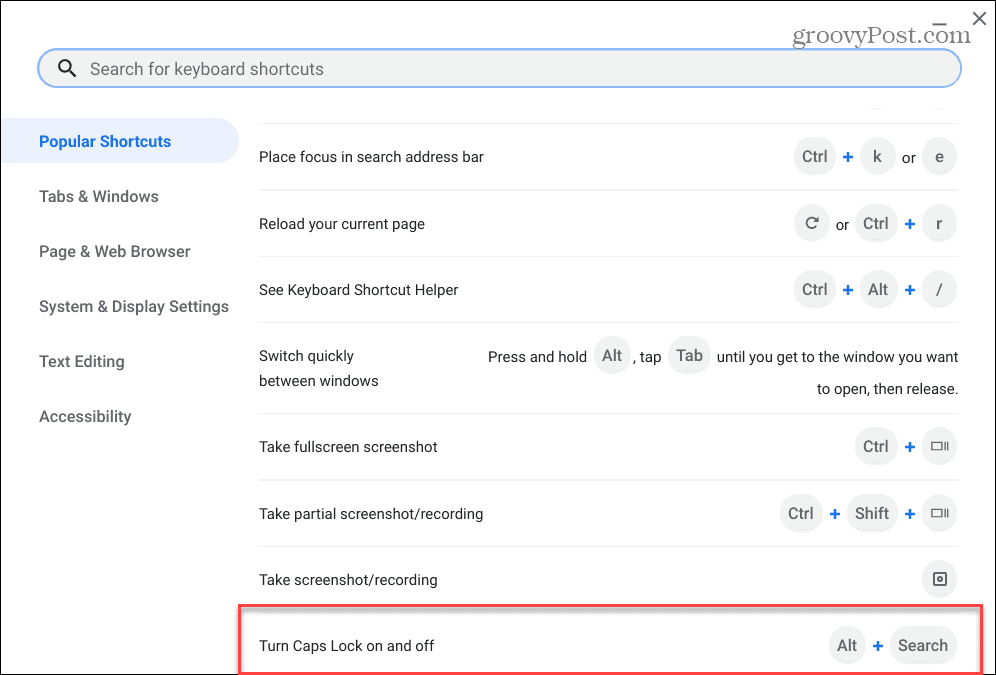Click the Search key badge in Caps Lock row
The width and height of the screenshot is (996, 675).
coord(922,645)
